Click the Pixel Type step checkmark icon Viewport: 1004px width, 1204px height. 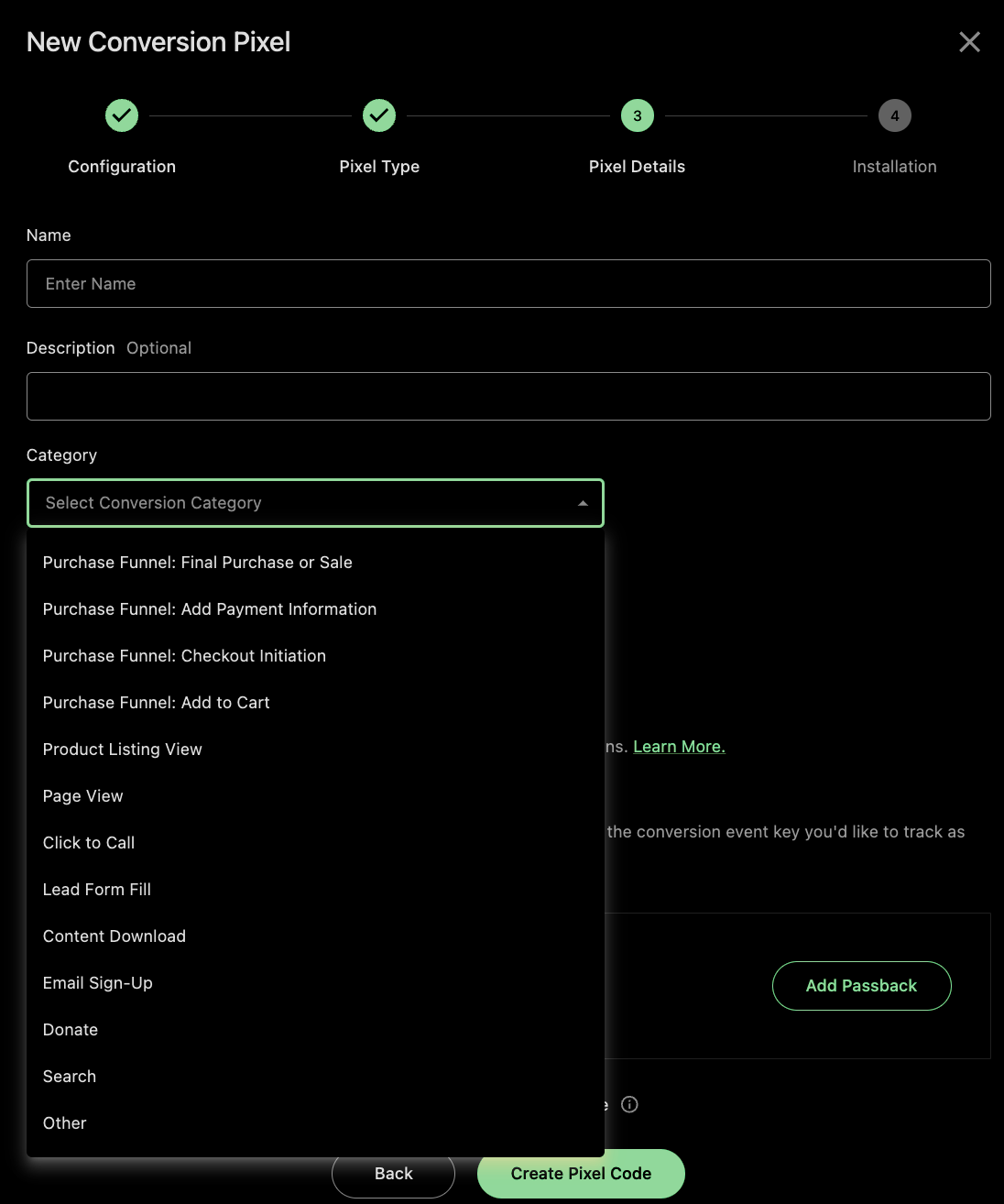pyautogui.click(x=379, y=115)
